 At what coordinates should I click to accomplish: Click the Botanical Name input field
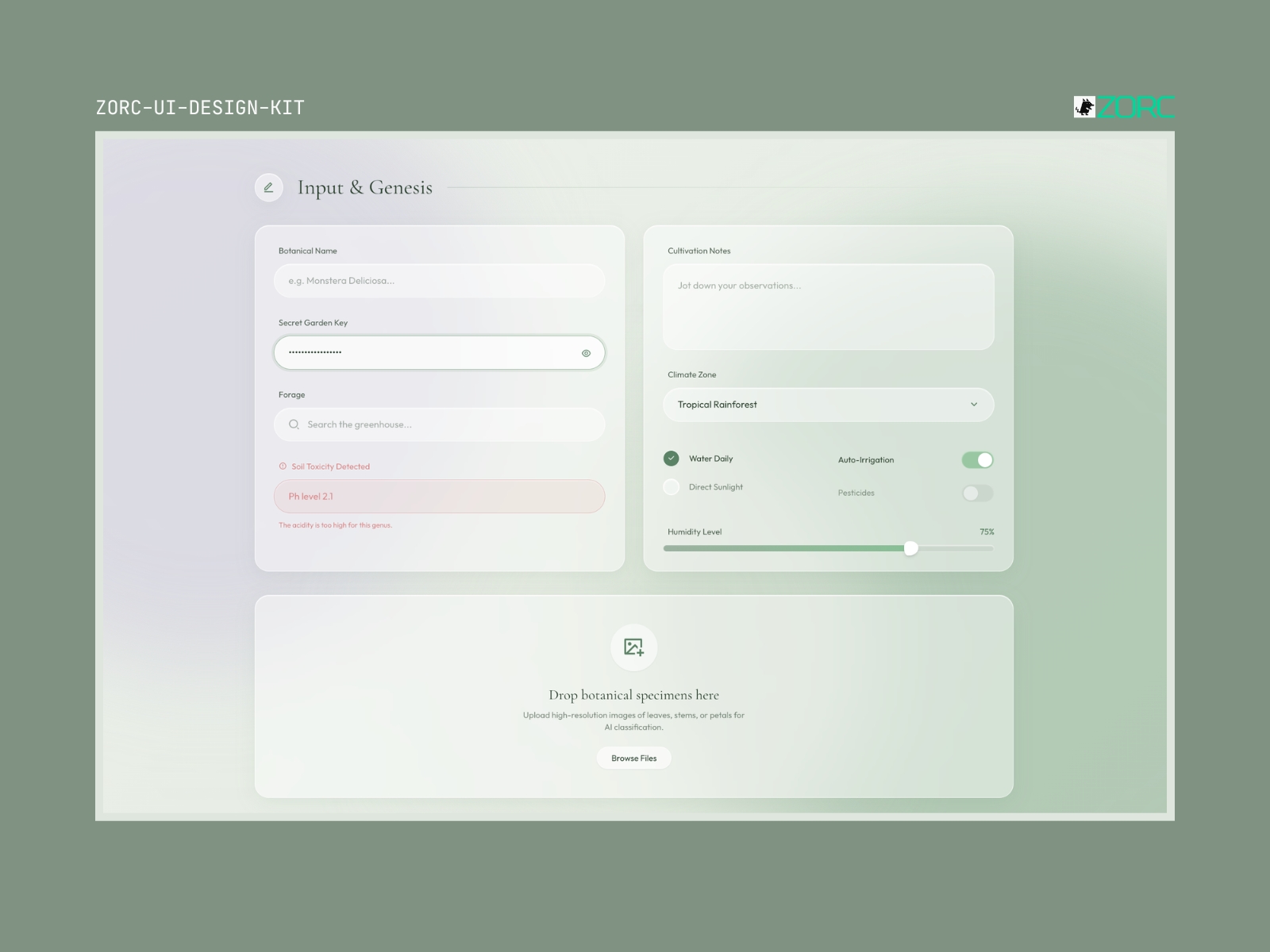click(x=440, y=281)
